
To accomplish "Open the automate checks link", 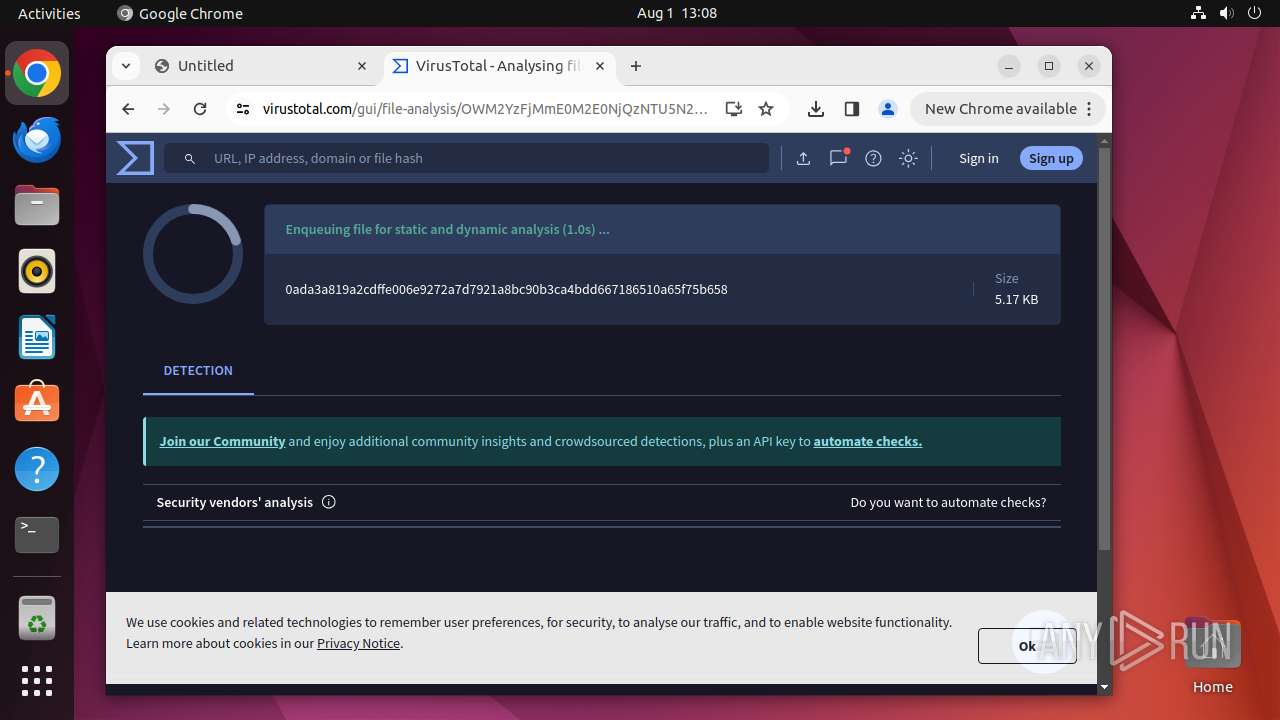I will (x=867, y=441).
